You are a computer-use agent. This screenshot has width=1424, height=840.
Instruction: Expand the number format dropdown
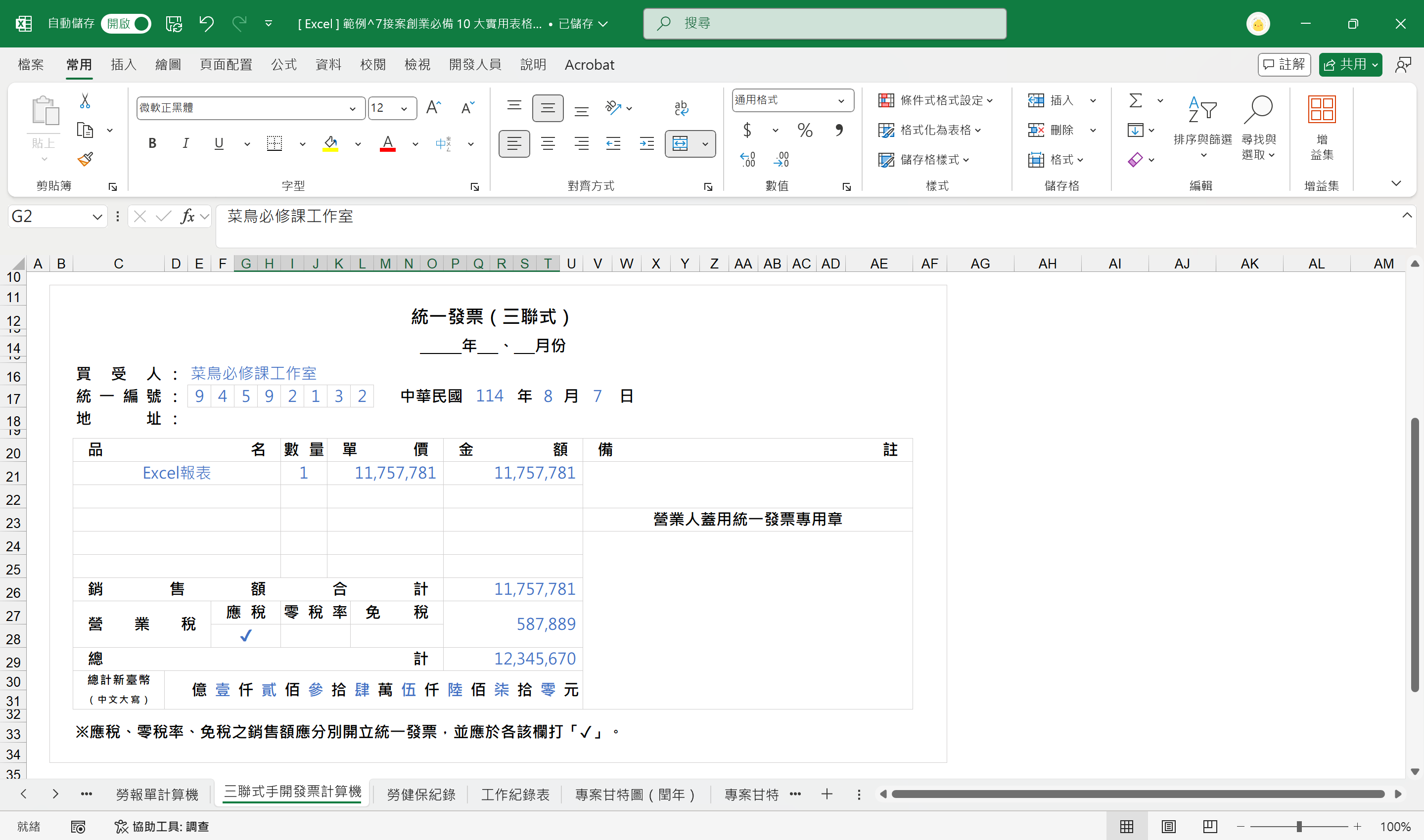[841, 101]
